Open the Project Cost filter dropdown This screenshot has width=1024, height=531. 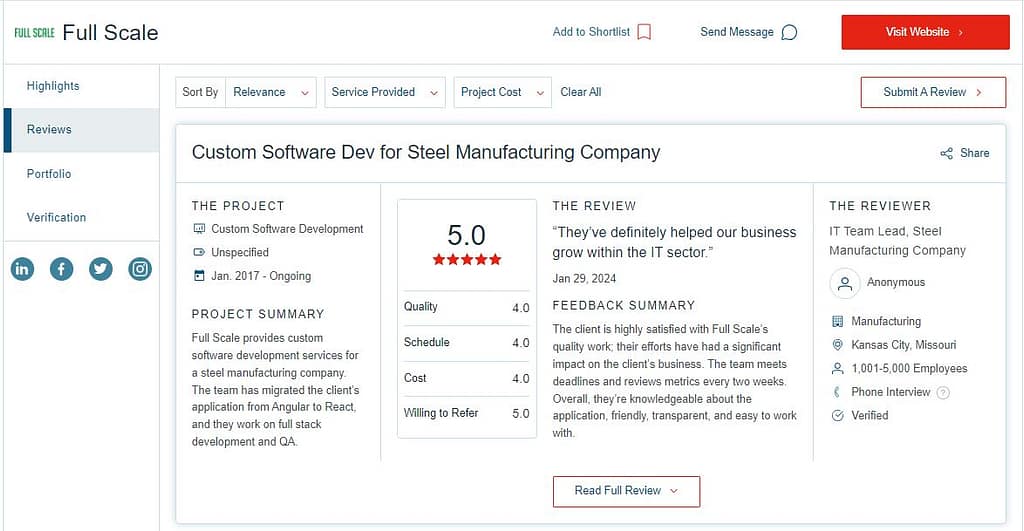point(502,92)
